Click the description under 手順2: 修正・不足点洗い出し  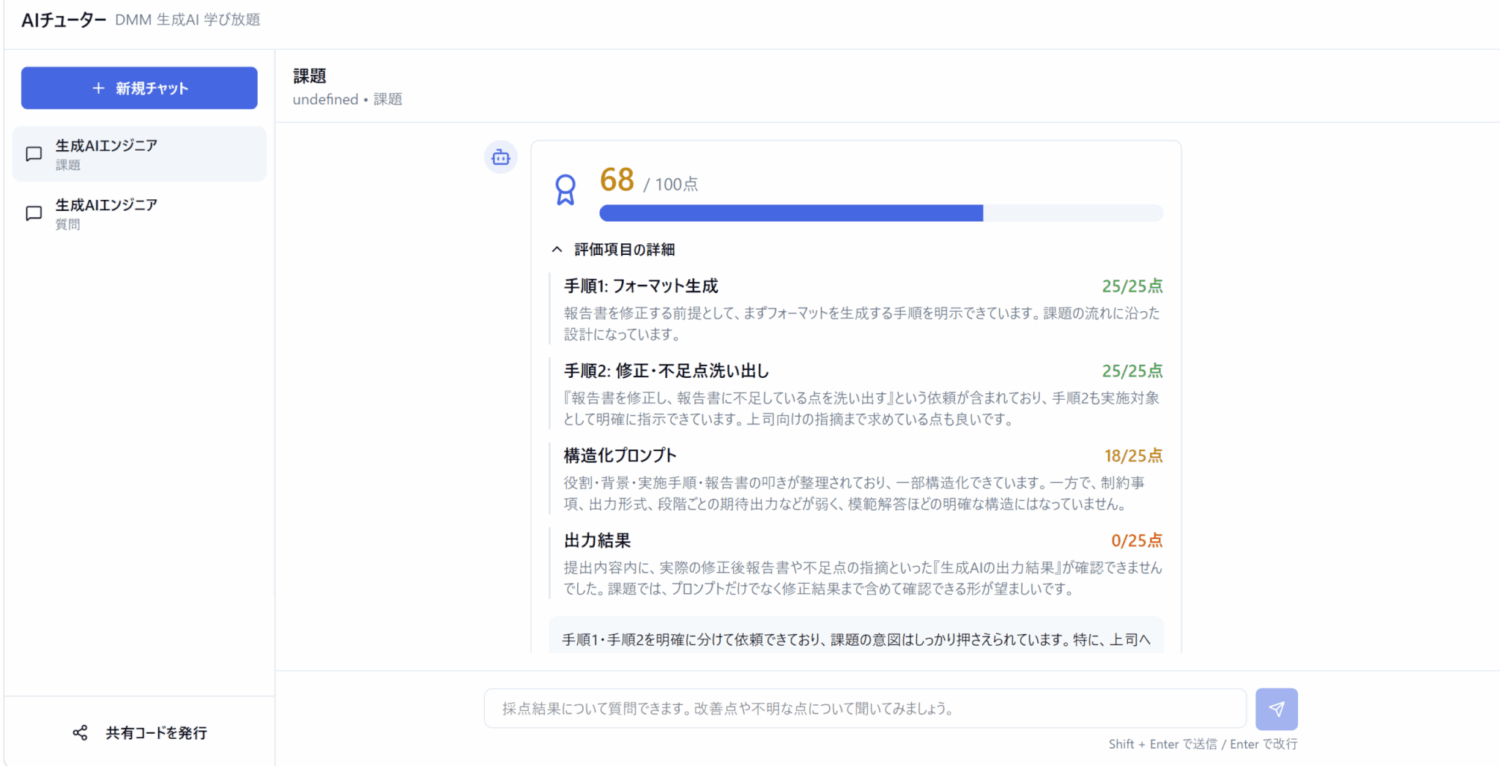[863, 408]
